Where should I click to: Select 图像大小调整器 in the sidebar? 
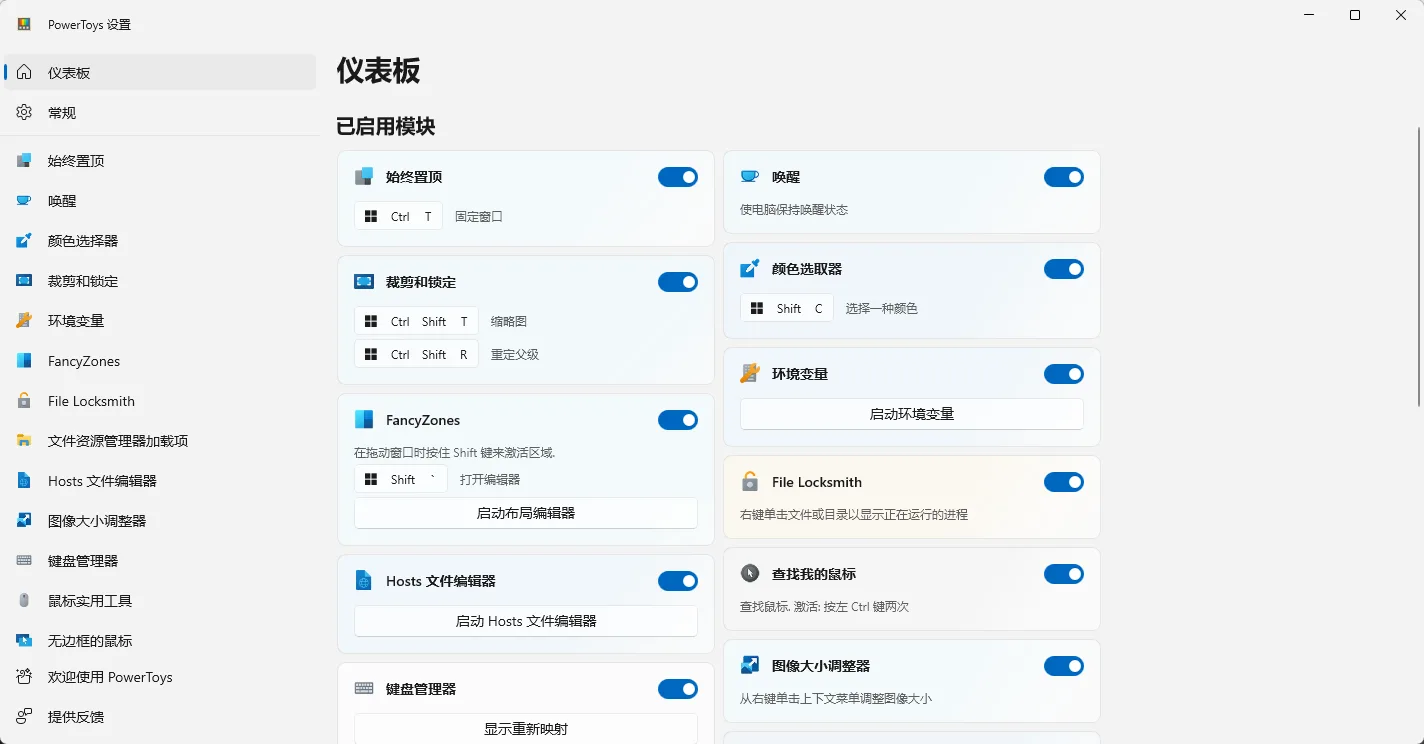(160, 521)
